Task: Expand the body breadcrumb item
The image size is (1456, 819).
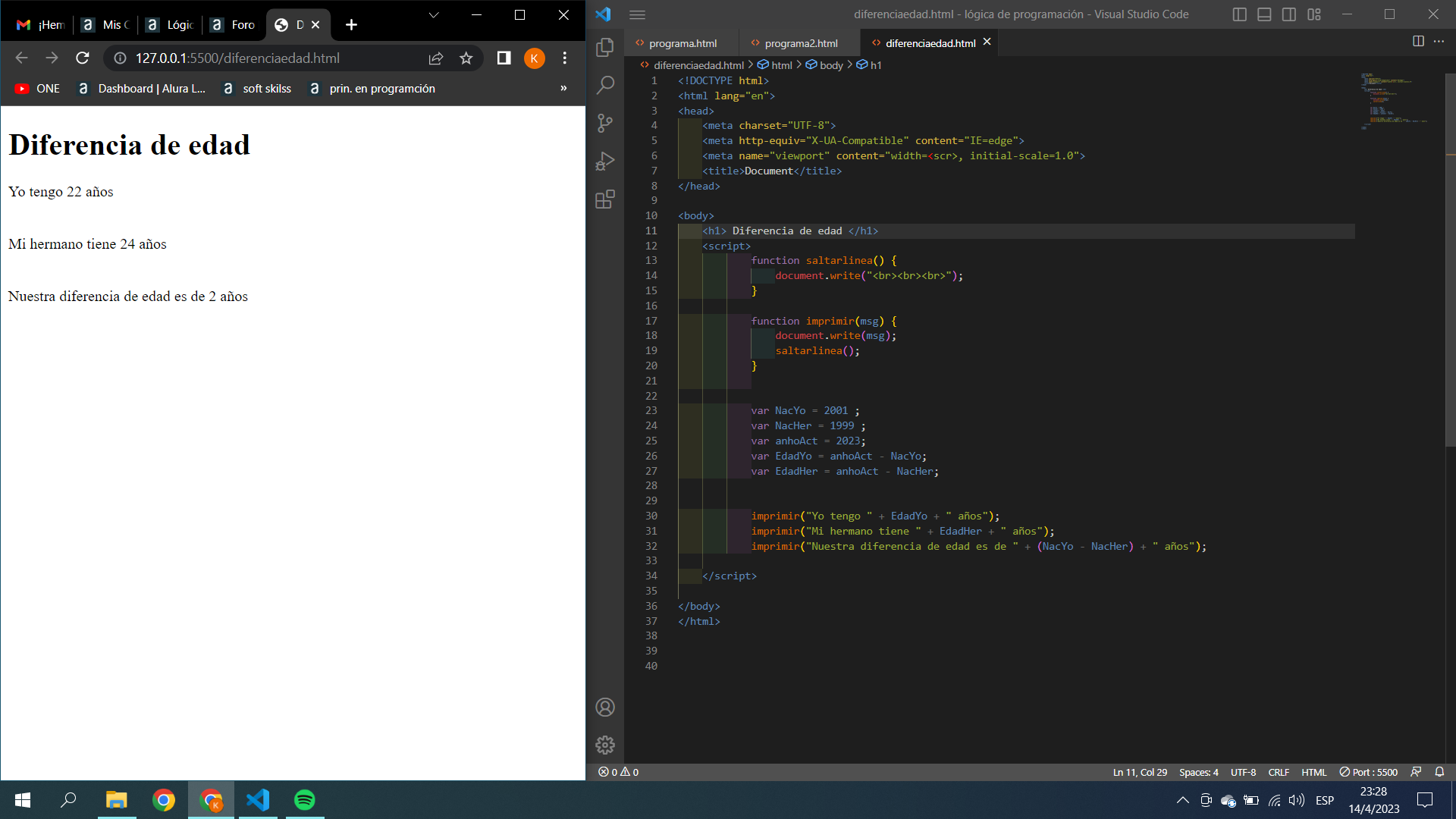Action: coord(831,65)
